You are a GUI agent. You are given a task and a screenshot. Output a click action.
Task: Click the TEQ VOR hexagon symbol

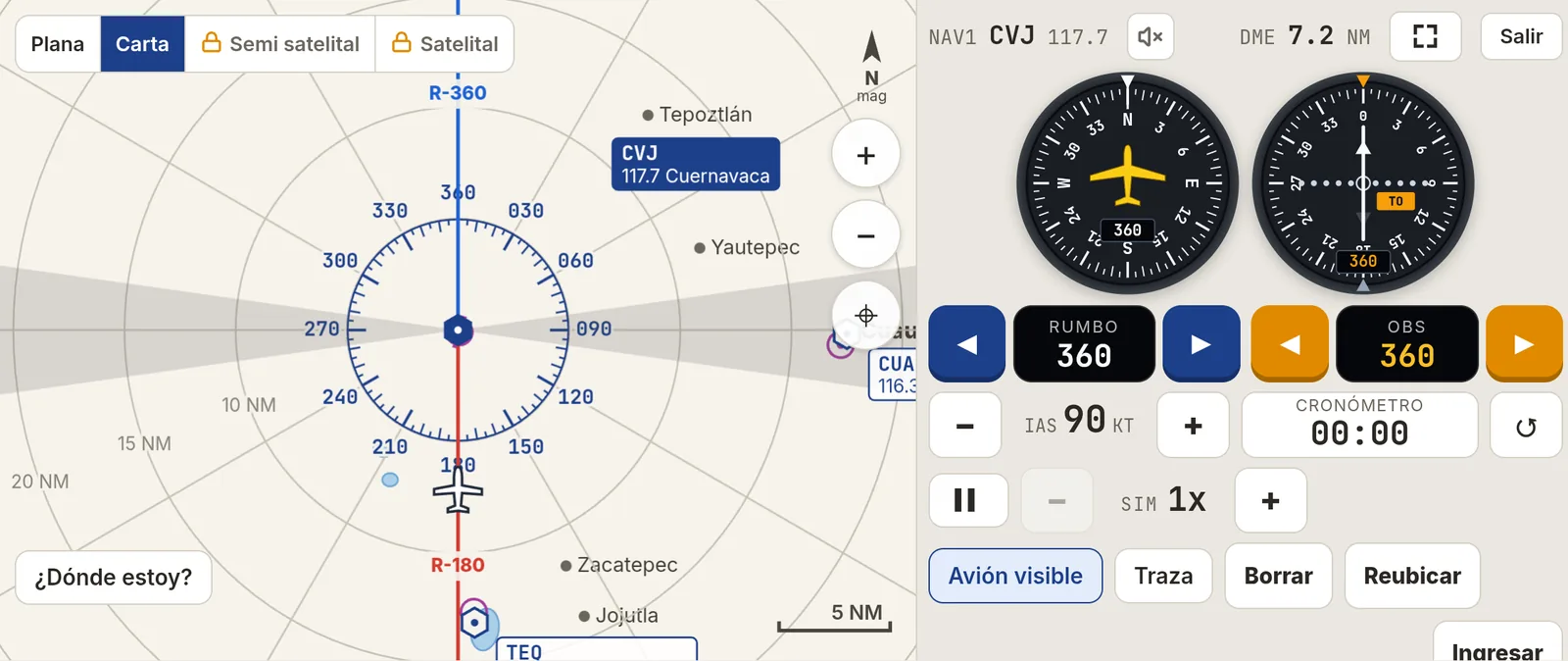[474, 622]
